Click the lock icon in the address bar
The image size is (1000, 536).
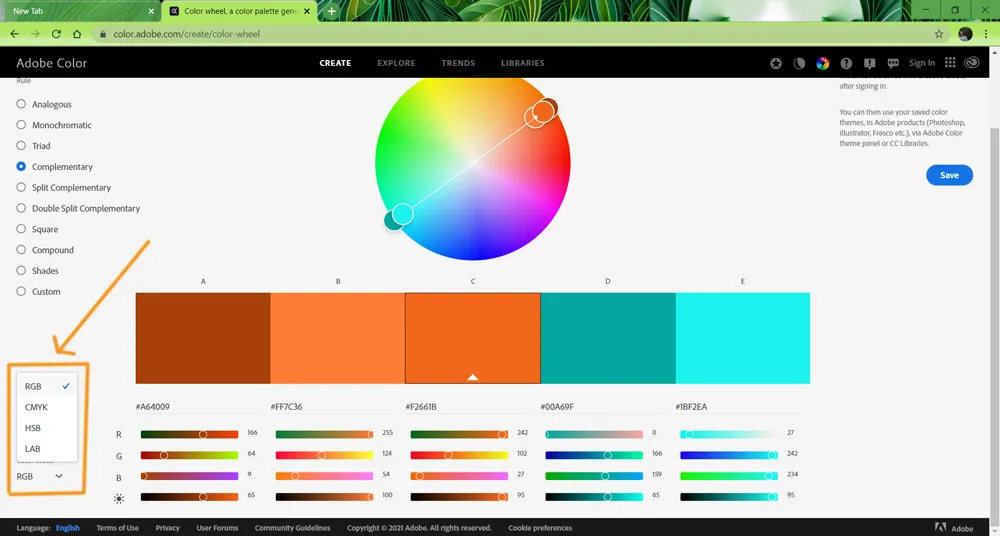click(x=103, y=34)
